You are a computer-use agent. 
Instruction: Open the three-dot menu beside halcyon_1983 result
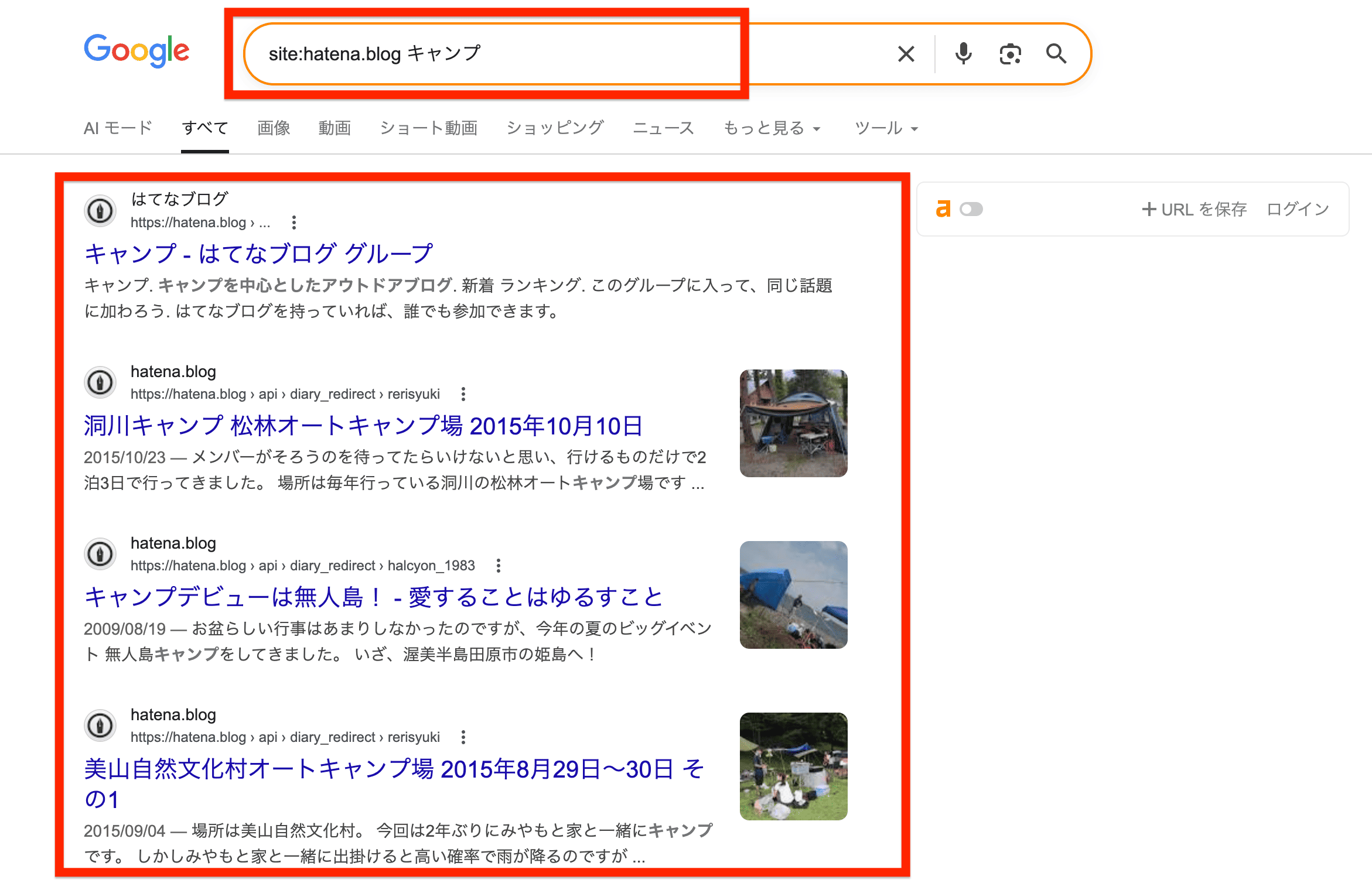[x=499, y=566]
